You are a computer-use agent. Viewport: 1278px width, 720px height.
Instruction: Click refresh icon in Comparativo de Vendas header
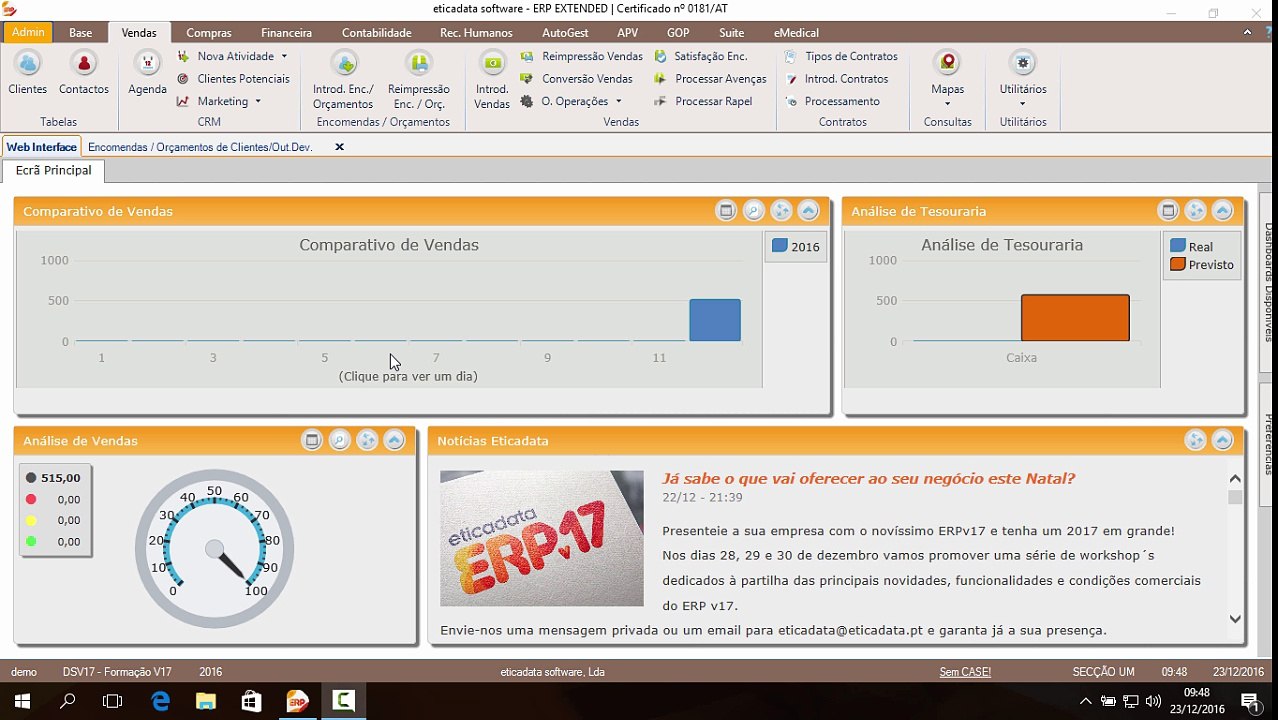pos(782,211)
